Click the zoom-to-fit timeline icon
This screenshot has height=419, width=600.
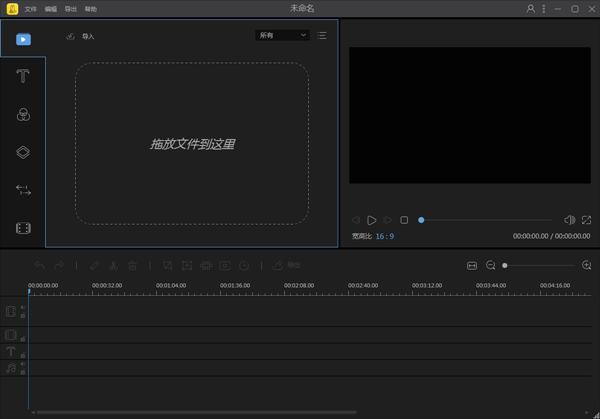click(x=472, y=266)
